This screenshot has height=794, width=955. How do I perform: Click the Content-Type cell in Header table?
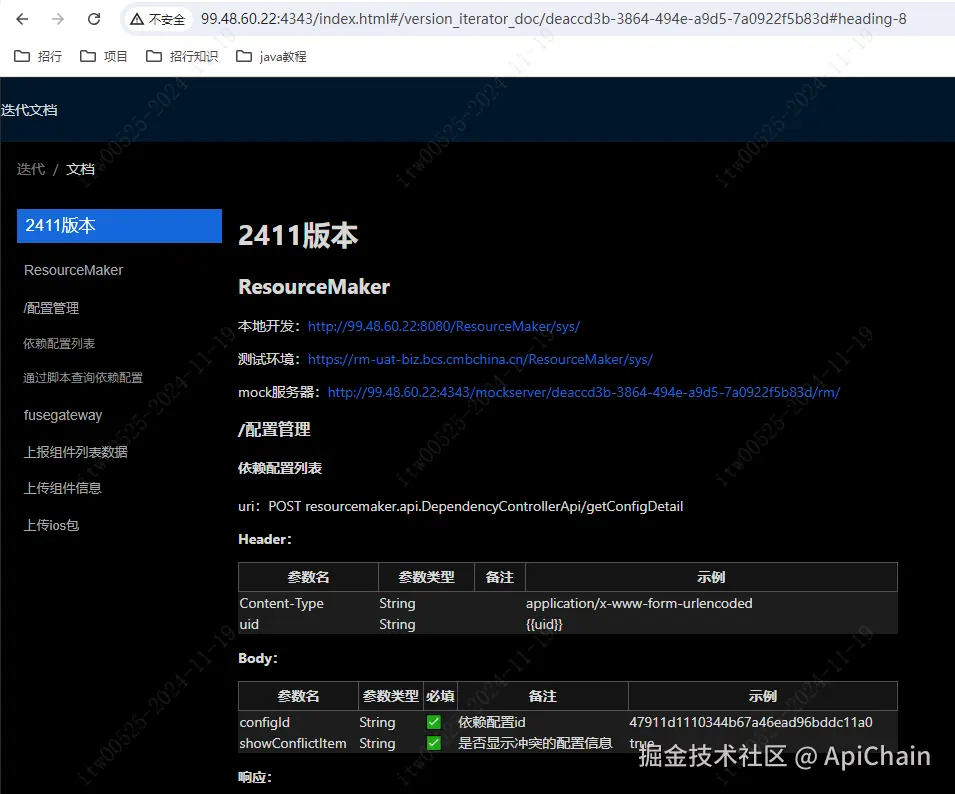281,603
